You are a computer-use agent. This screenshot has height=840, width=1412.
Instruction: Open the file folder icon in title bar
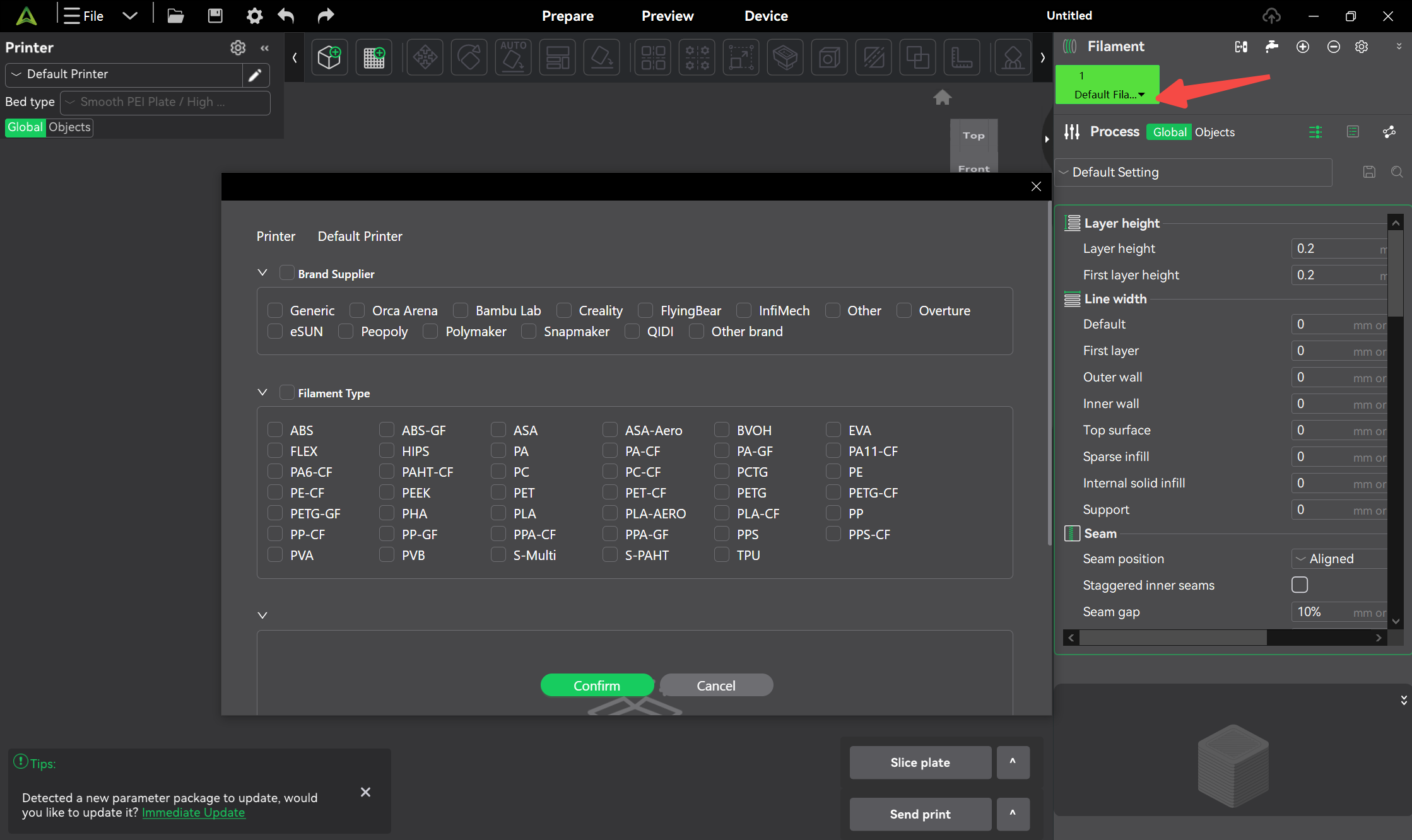[175, 16]
